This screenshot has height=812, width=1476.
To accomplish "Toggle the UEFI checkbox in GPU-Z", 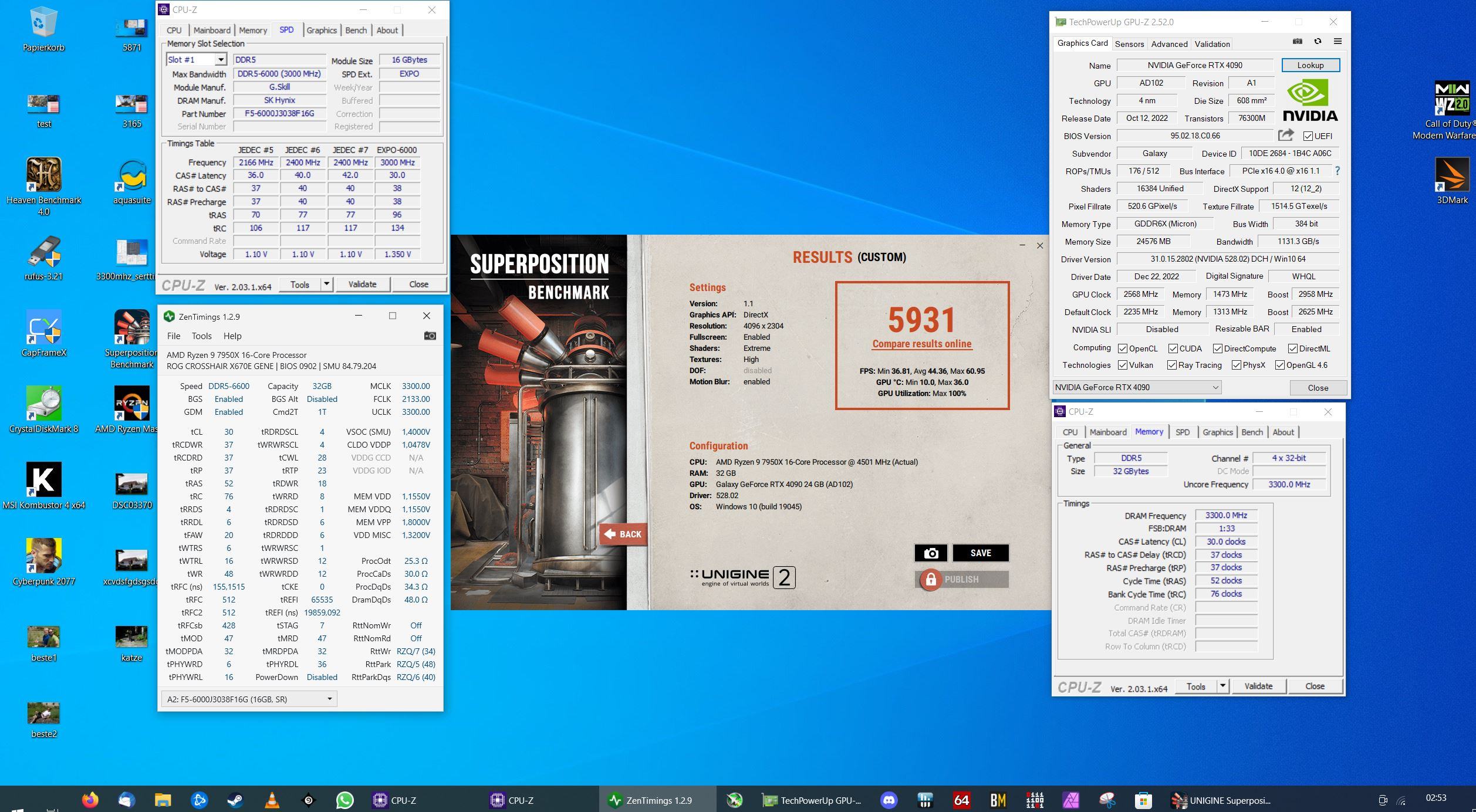I will click(x=1308, y=136).
